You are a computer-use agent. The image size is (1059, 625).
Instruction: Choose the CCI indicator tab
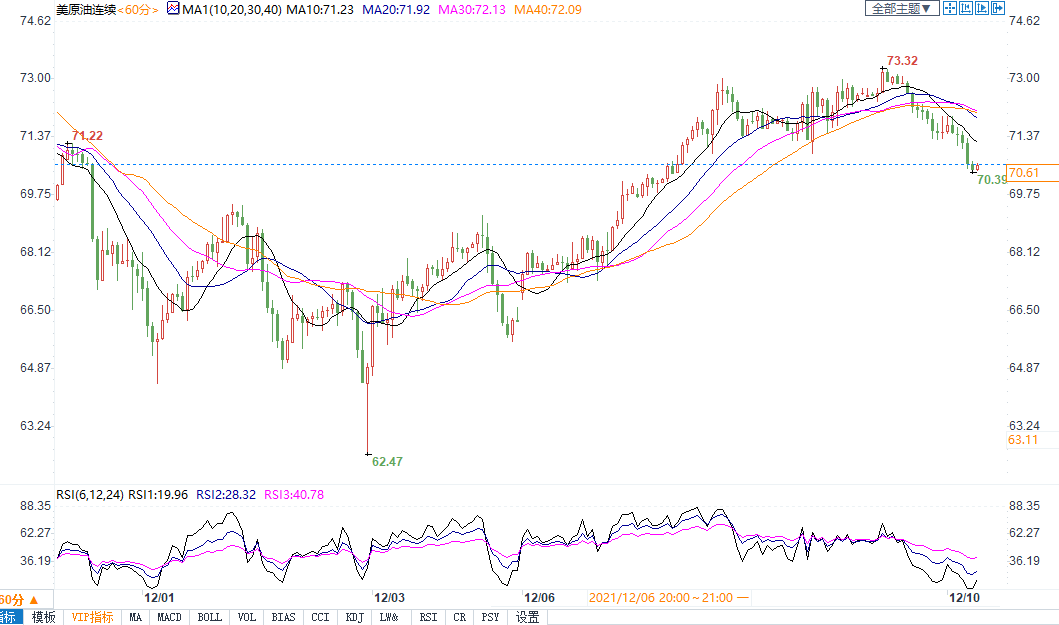tap(320, 617)
